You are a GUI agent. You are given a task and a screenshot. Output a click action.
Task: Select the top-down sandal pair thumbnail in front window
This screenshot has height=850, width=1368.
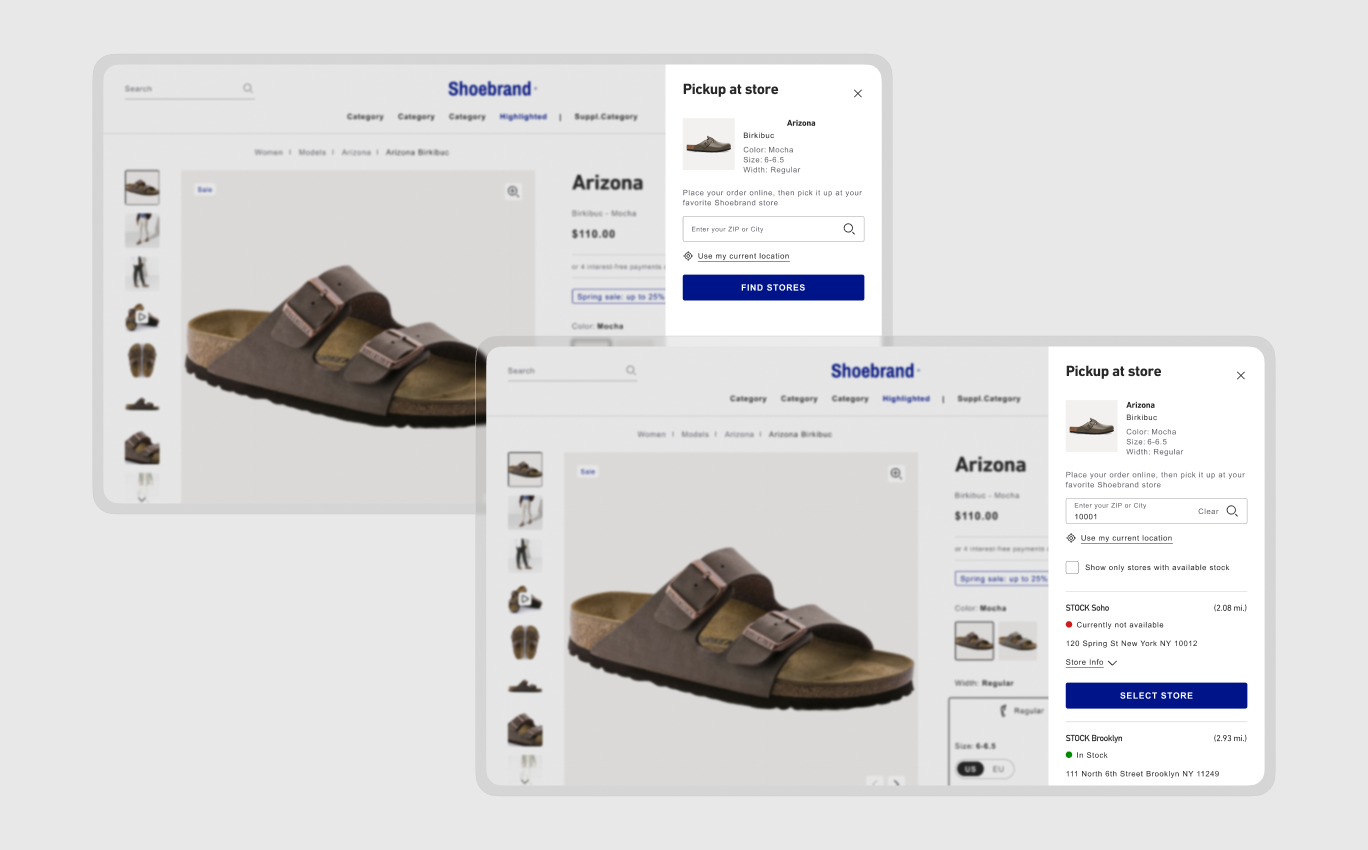(525, 642)
